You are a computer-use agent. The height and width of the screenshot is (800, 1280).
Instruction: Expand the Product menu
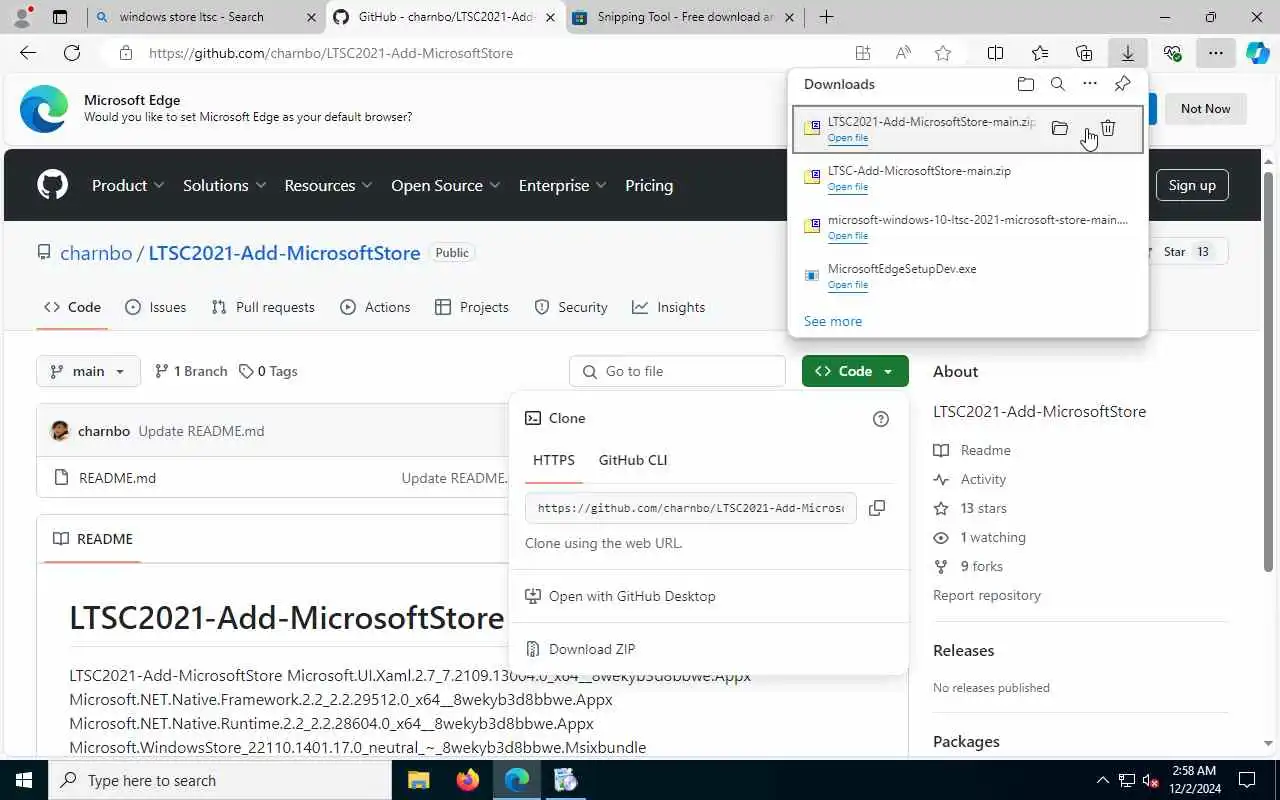tap(129, 185)
